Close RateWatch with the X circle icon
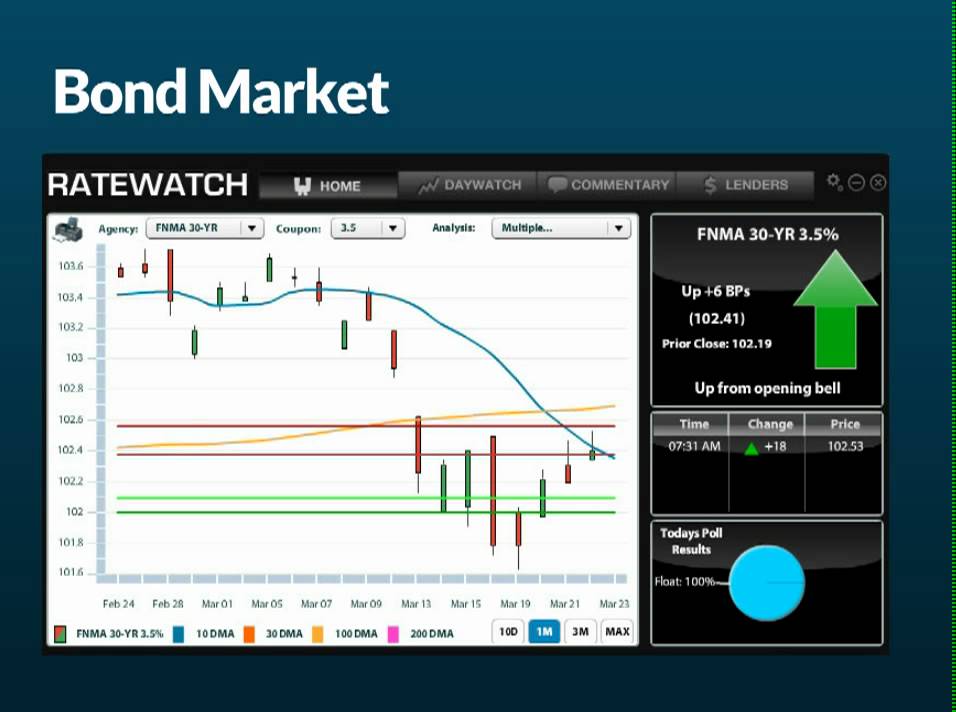 pos(878,182)
